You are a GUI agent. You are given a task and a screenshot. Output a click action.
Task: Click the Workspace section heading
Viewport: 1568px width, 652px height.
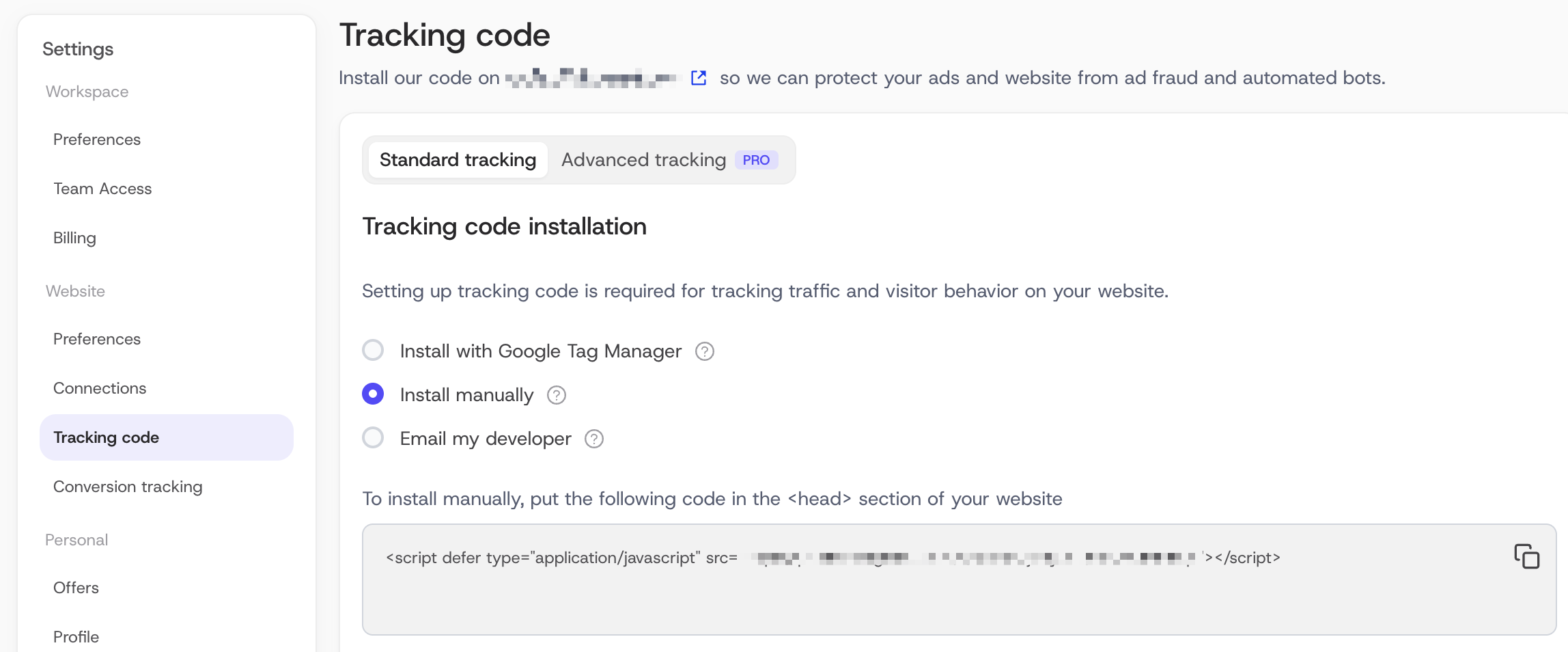point(87,92)
